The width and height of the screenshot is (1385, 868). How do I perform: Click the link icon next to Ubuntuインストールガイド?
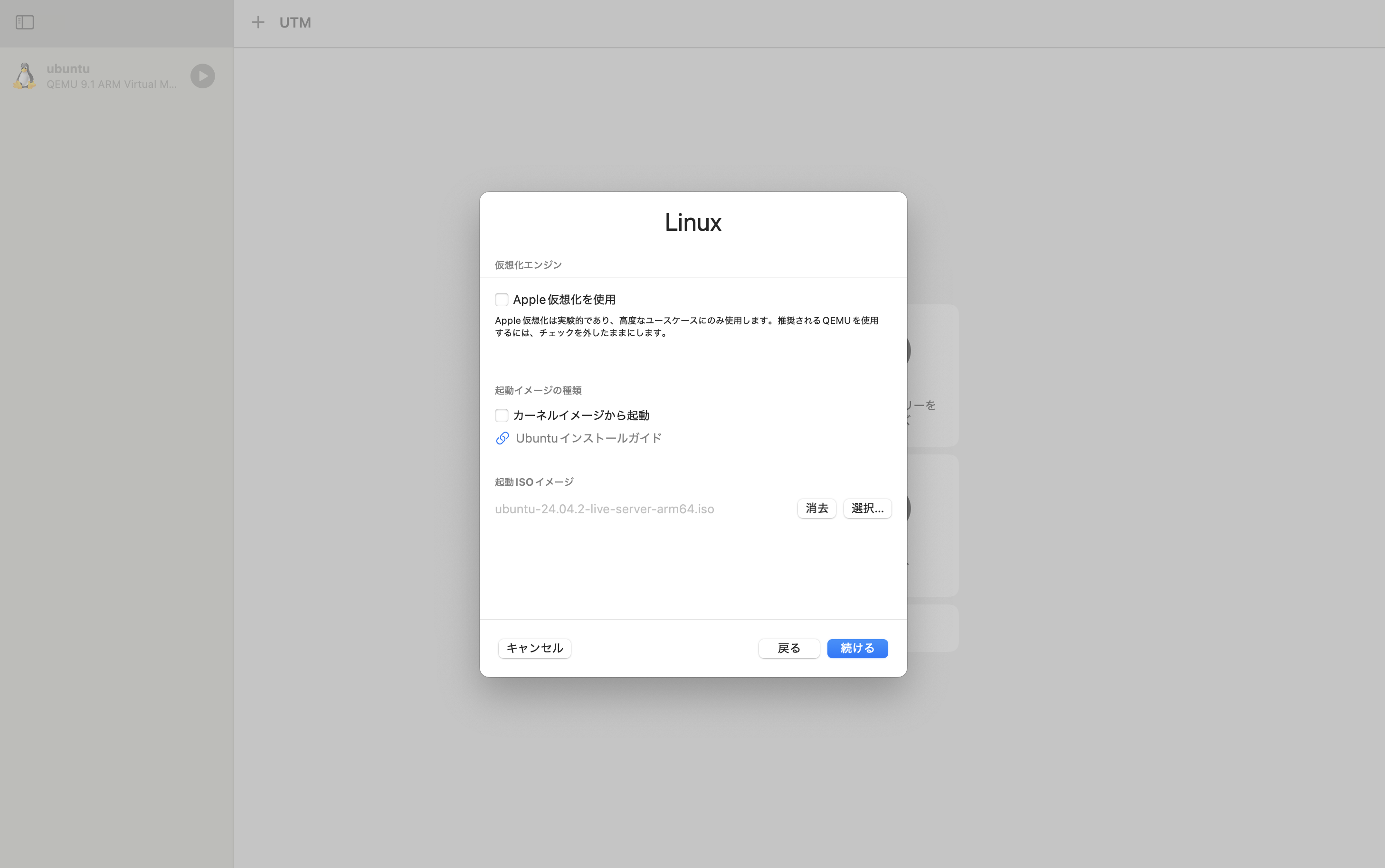(x=502, y=437)
